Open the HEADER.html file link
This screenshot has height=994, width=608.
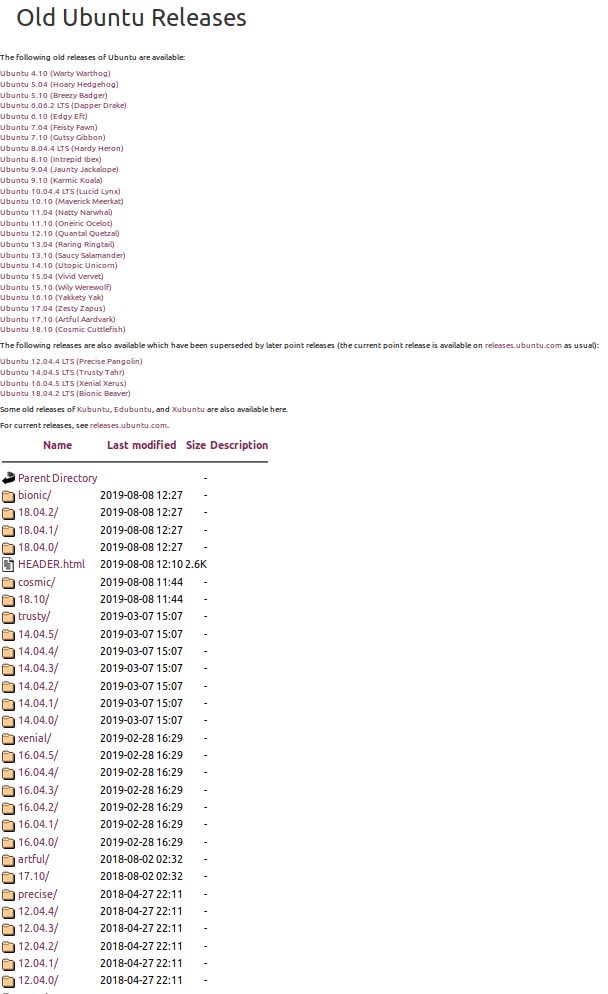pyautogui.click(x=51, y=564)
